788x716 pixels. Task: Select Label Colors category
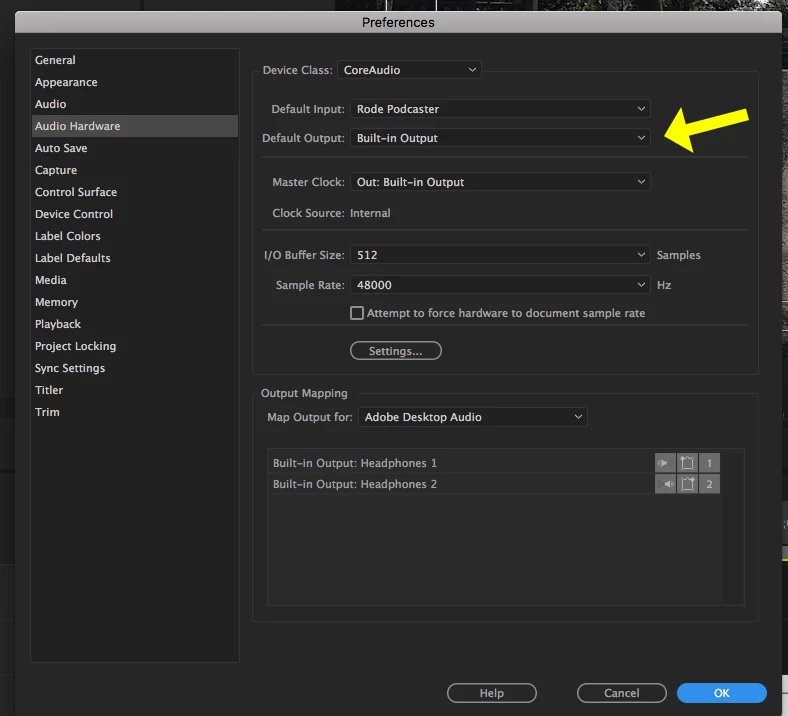pos(135,236)
